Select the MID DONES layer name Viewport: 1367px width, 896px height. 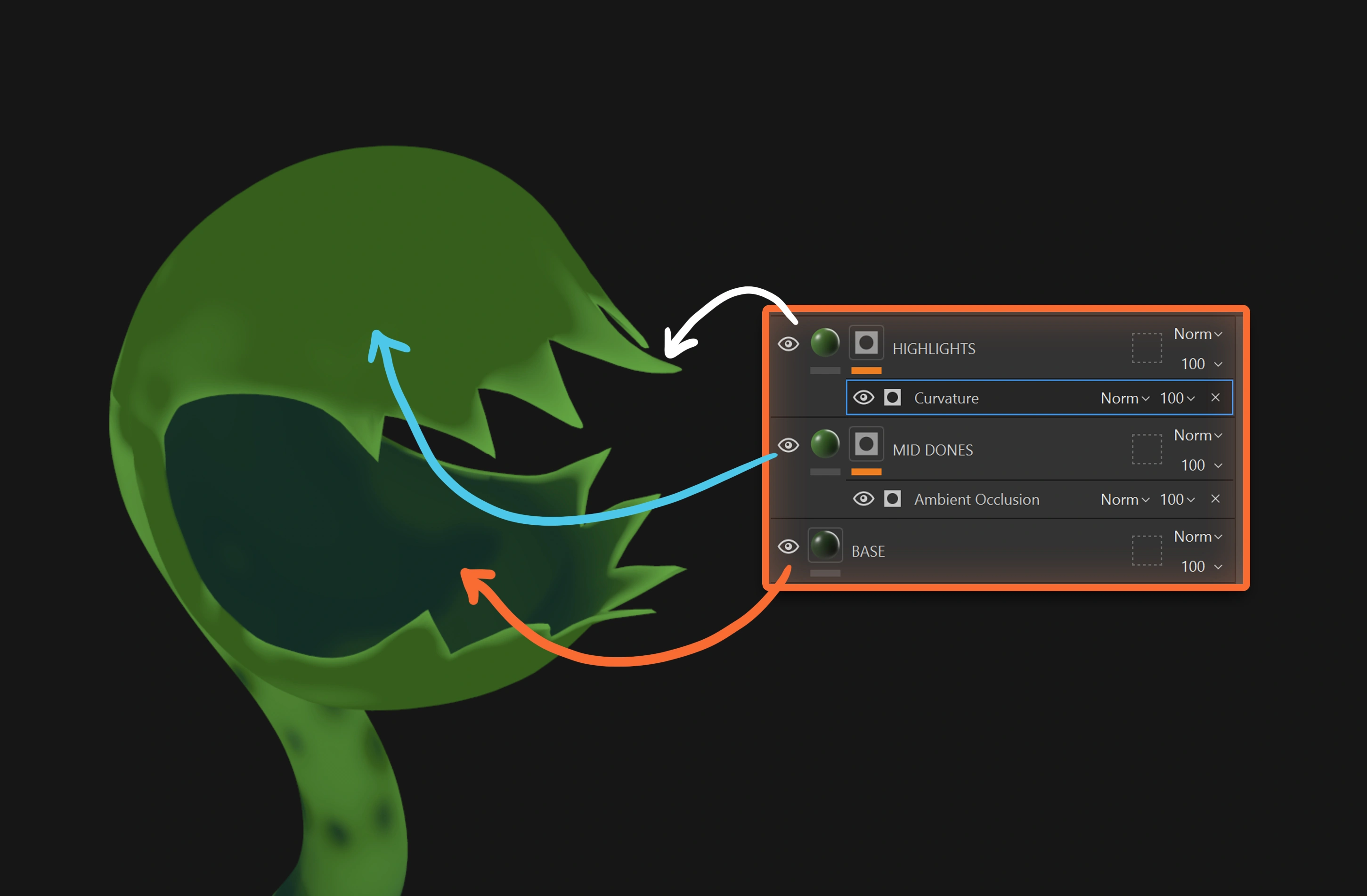932,450
